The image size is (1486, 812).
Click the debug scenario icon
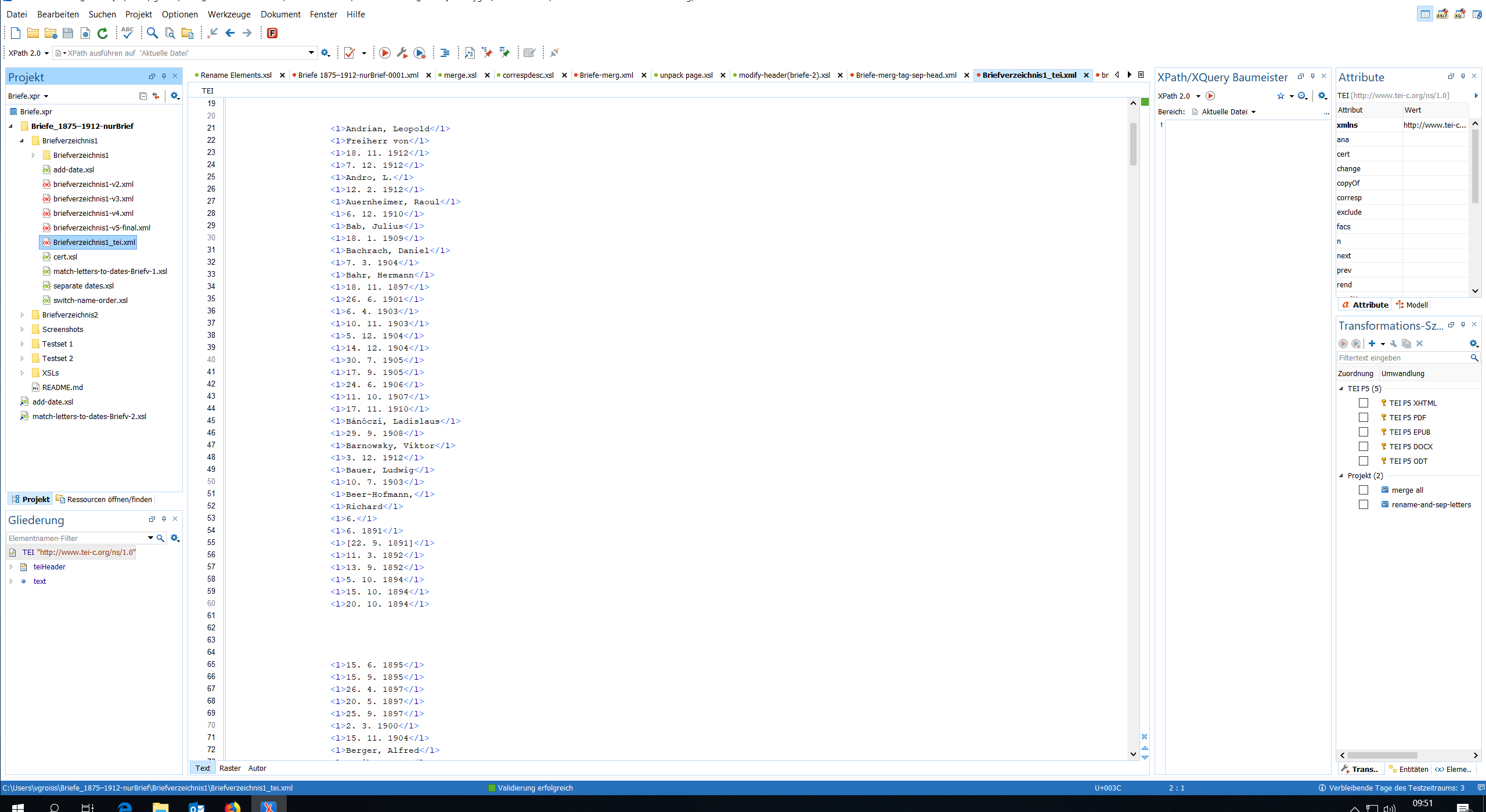coord(420,53)
